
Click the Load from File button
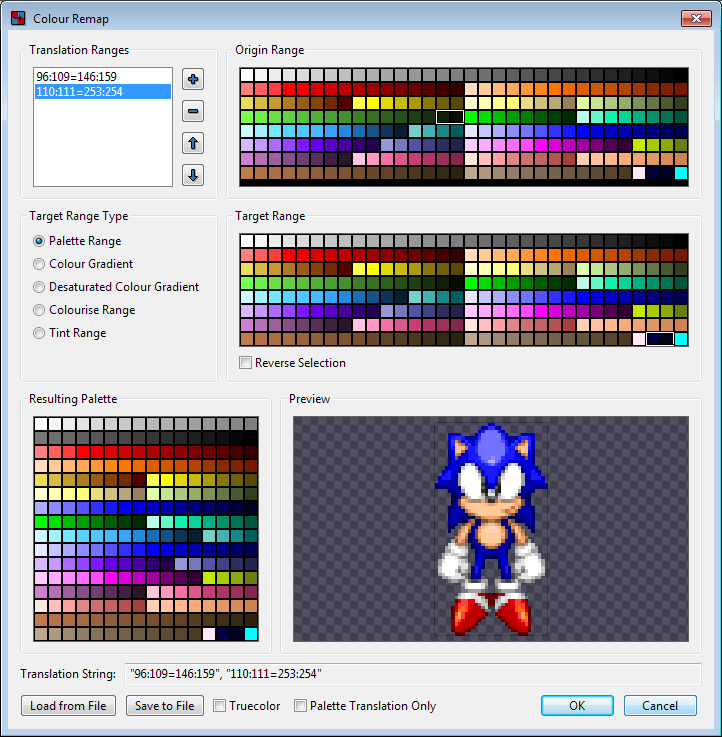tap(68, 706)
